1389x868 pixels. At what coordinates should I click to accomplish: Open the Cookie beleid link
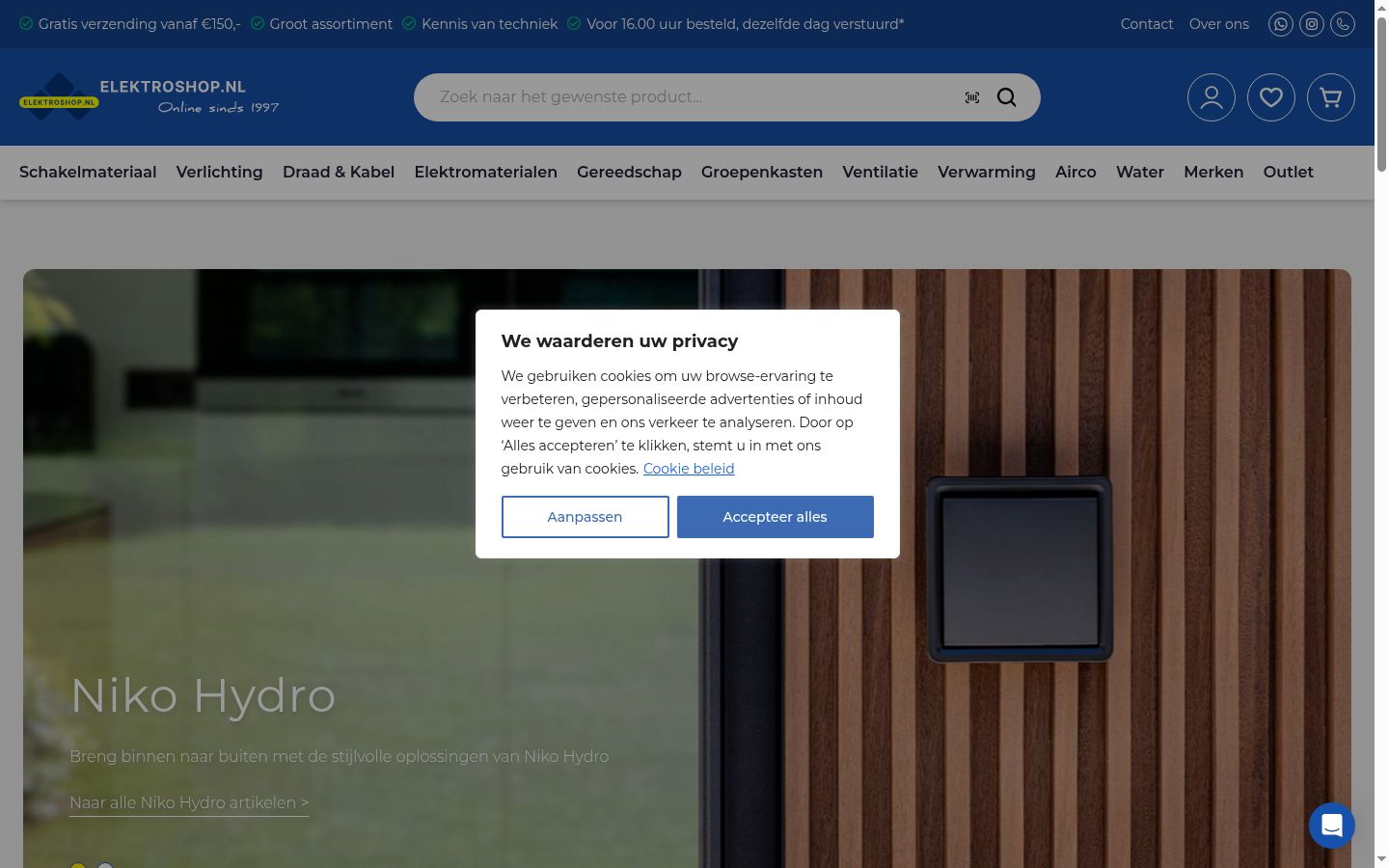point(689,469)
